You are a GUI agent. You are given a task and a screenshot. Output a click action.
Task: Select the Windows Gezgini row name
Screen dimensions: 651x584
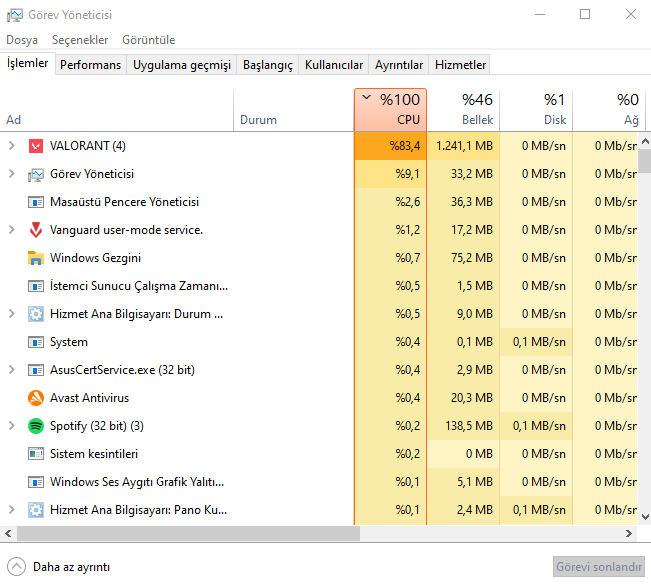(x=95, y=258)
